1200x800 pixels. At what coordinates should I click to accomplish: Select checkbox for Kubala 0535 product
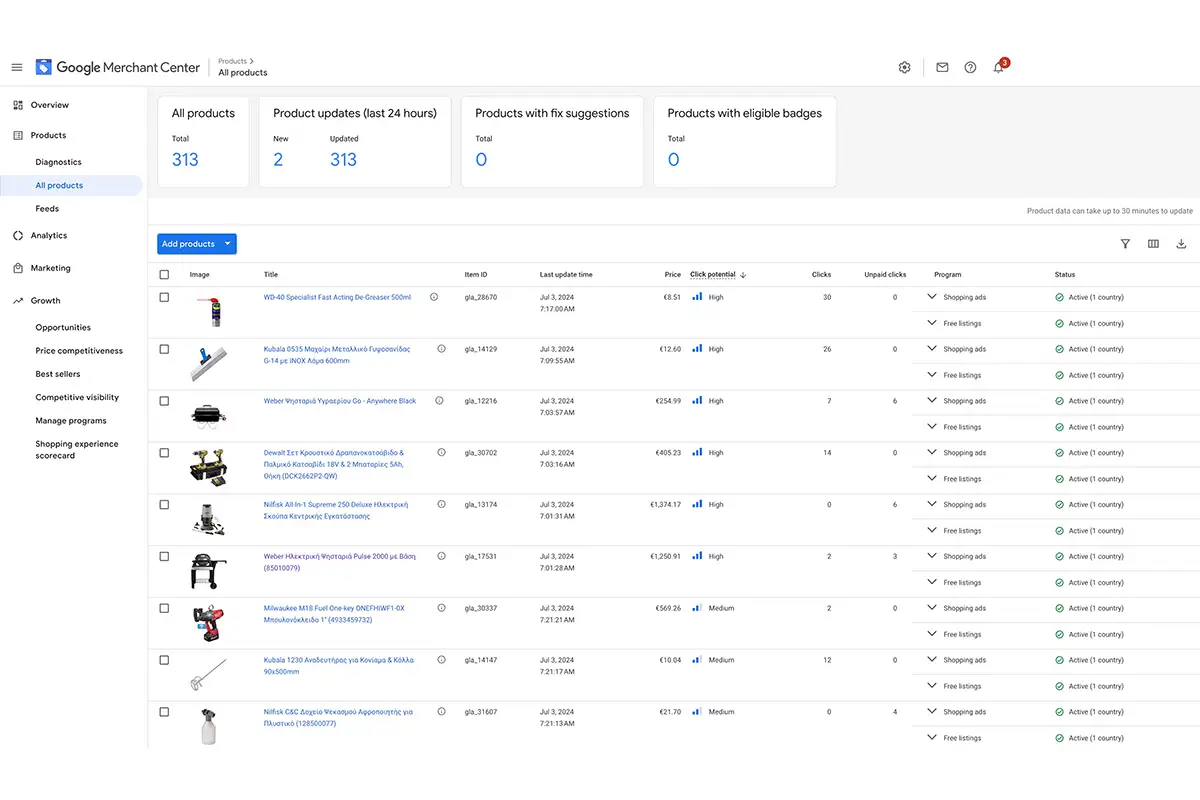click(164, 349)
